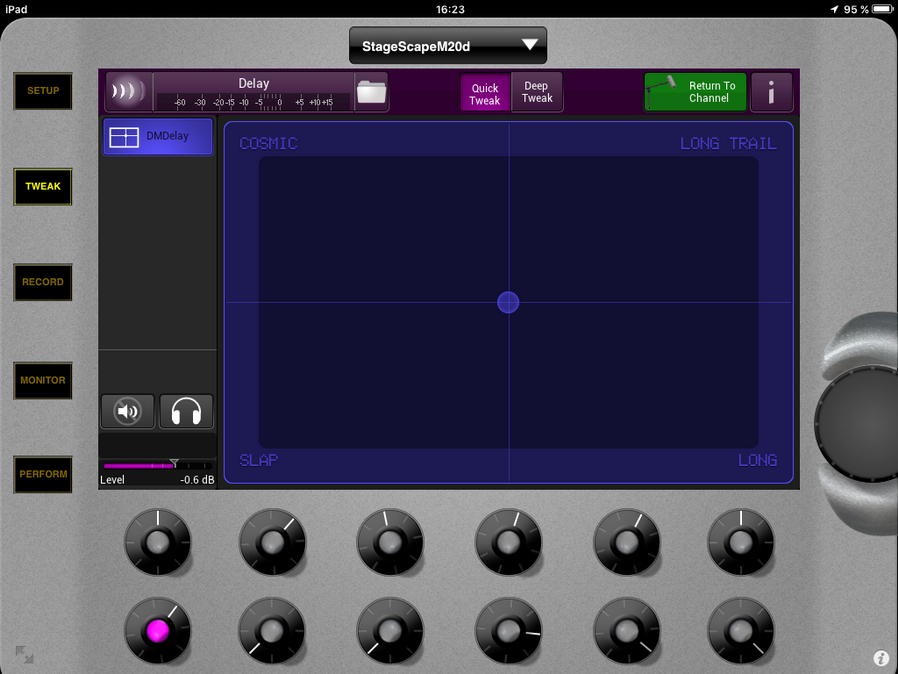898x674 pixels.
Task: Open the StageScapeM20d device dropdown
Action: pyautogui.click(x=447, y=45)
